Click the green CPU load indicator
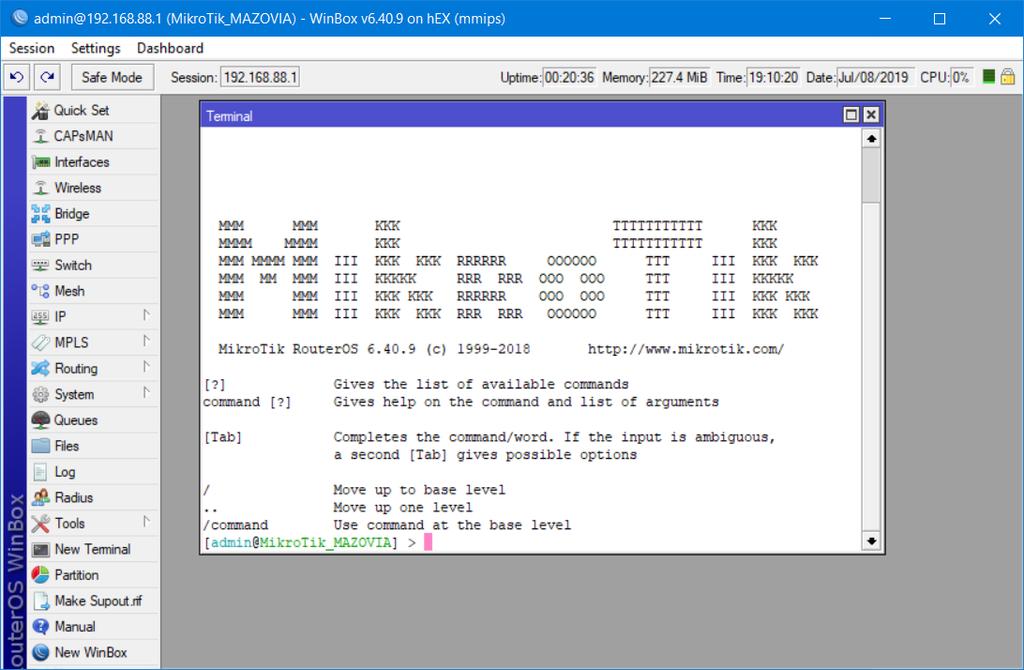Image resolution: width=1024 pixels, height=670 pixels. click(x=989, y=76)
